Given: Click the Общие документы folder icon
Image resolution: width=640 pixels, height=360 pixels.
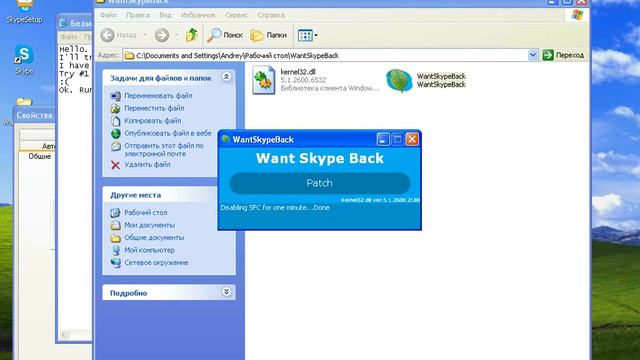Looking at the screenshot, I should tap(116, 238).
